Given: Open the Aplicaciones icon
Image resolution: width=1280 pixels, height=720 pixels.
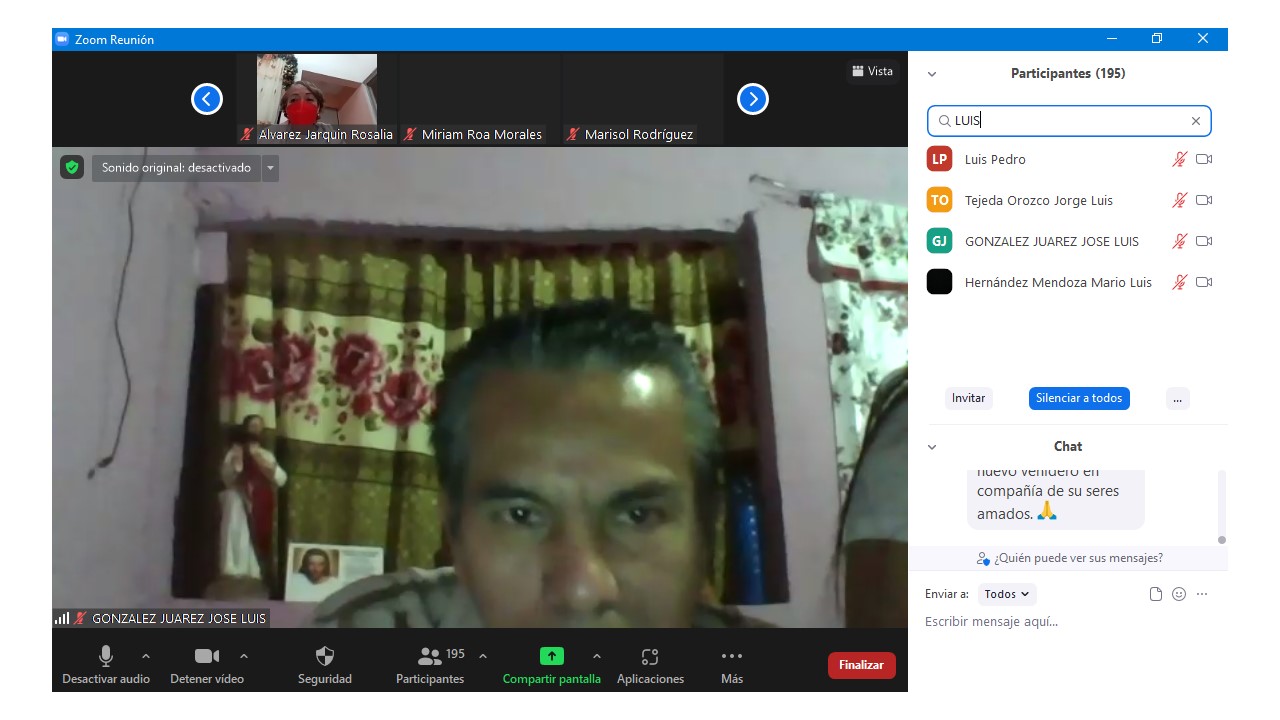Looking at the screenshot, I should tap(650, 656).
